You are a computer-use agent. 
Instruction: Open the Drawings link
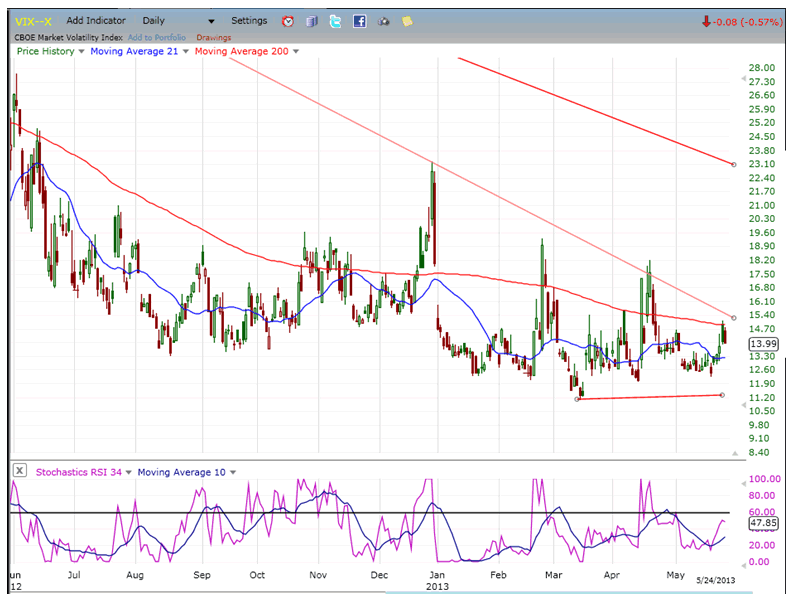(x=213, y=37)
